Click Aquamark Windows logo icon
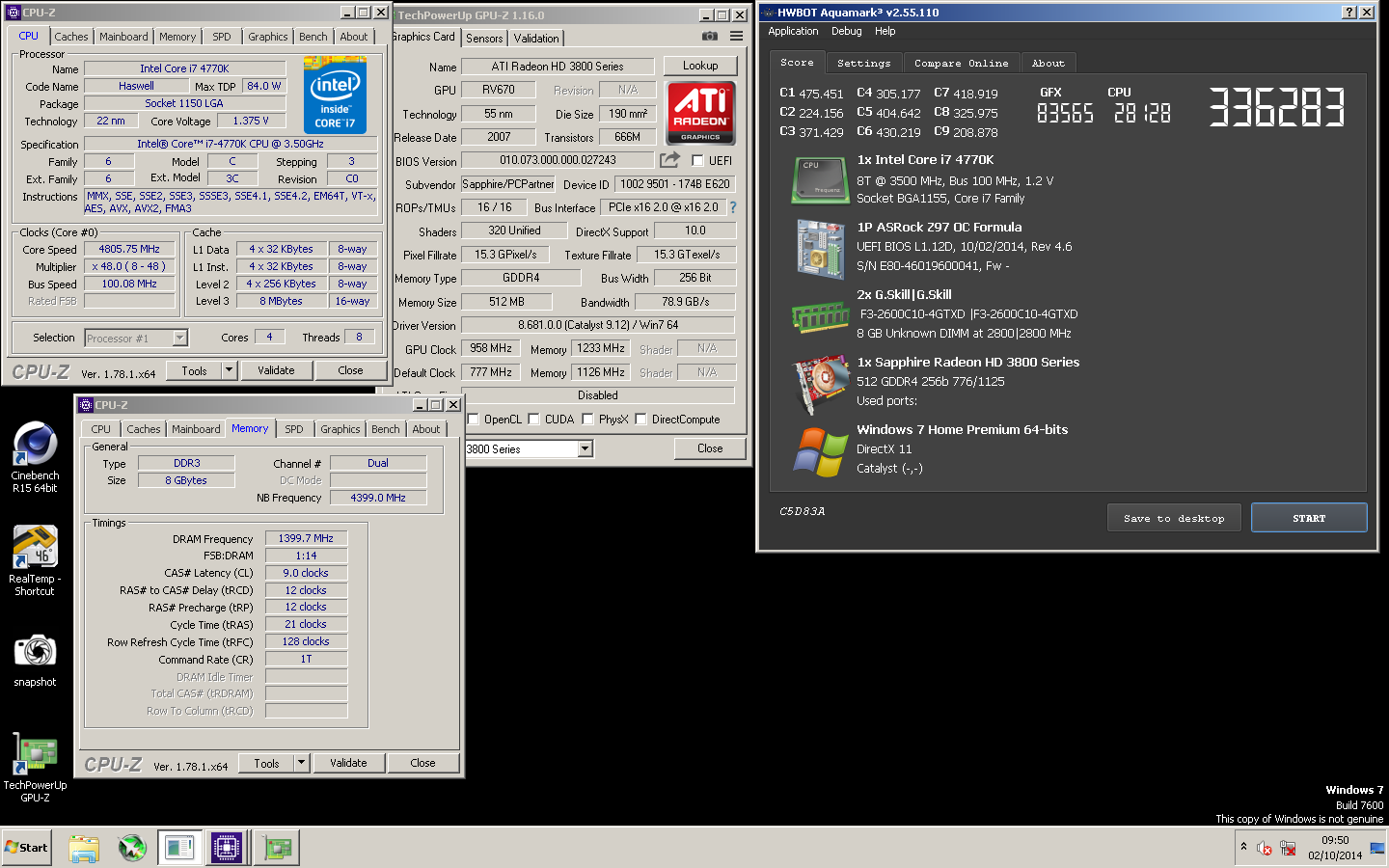Image resolution: width=1389 pixels, height=868 pixels. point(820,451)
